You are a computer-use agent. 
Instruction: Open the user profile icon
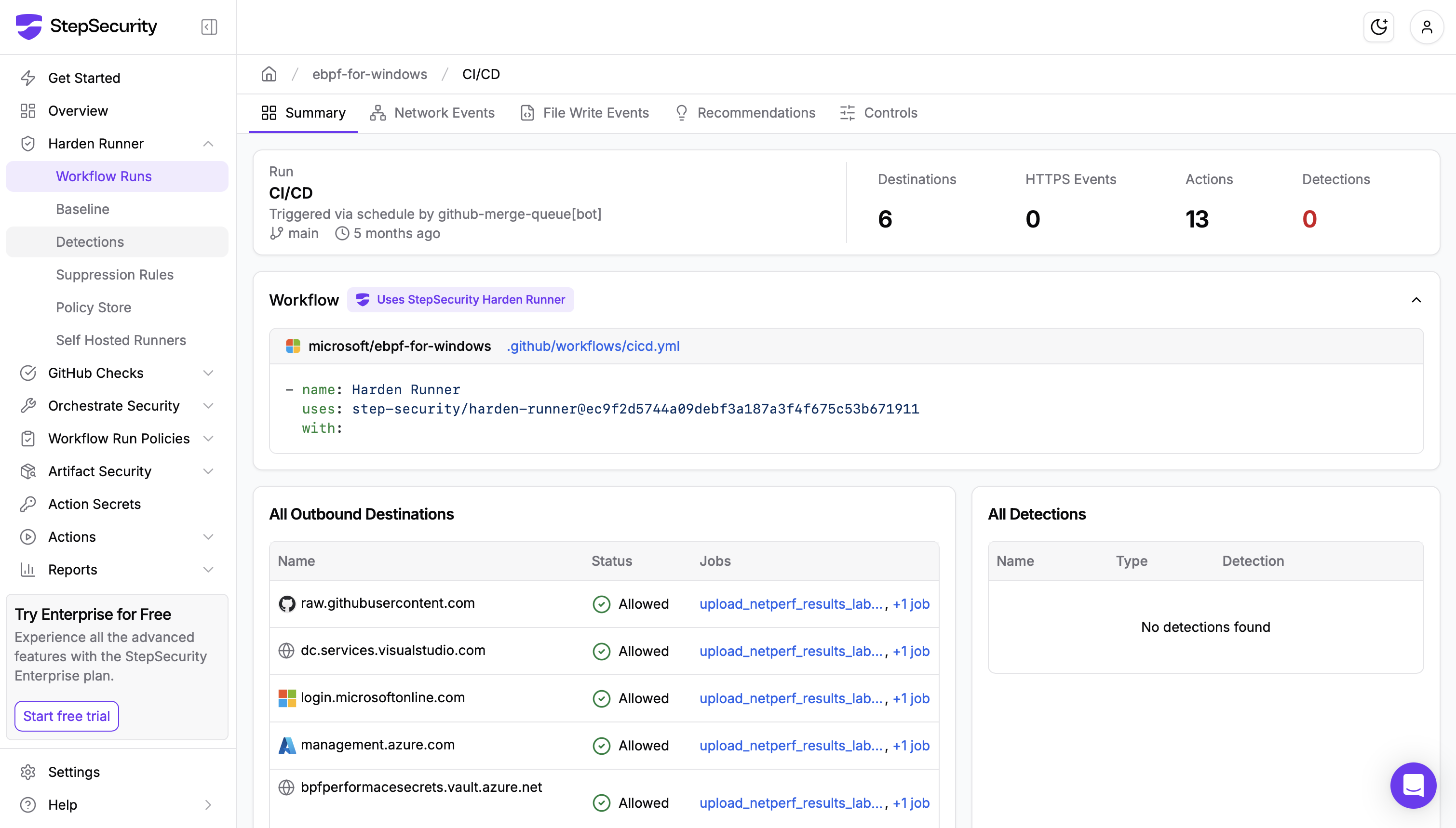(x=1427, y=27)
